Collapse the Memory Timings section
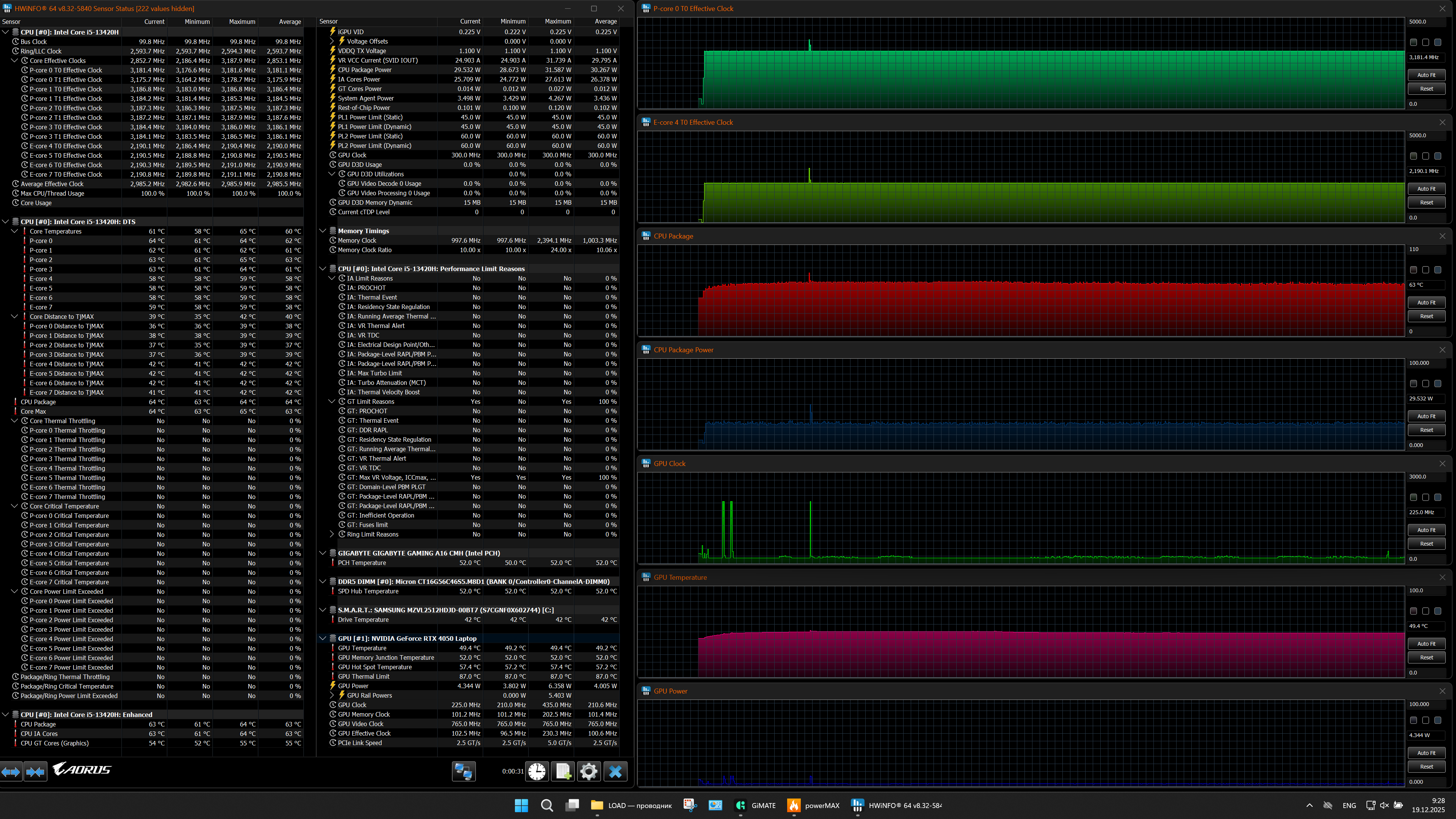This screenshot has width=1456, height=819. 323,231
